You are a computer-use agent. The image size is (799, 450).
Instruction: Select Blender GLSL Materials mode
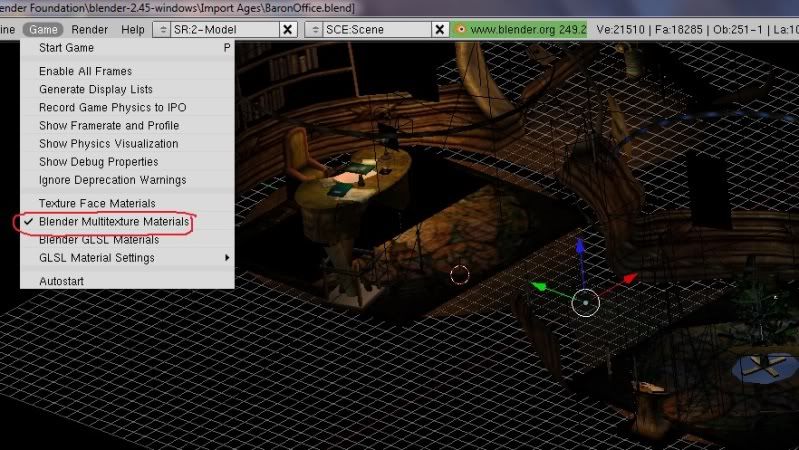tap(127, 240)
